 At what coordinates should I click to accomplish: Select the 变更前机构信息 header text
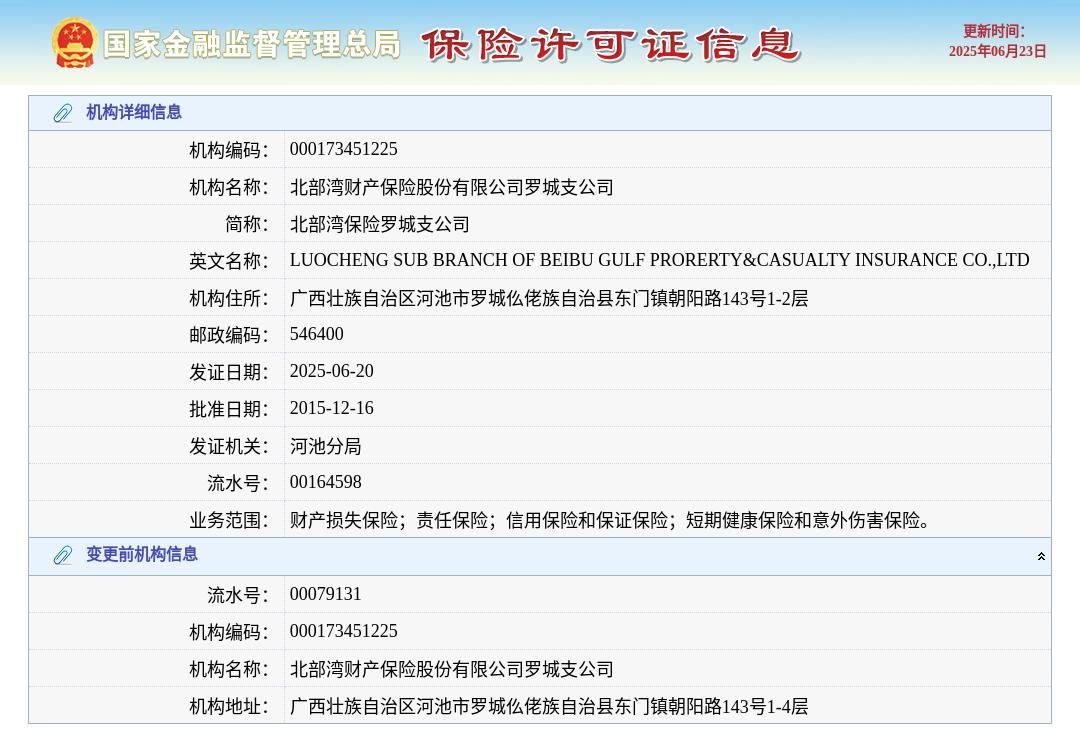click(x=141, y=555)
